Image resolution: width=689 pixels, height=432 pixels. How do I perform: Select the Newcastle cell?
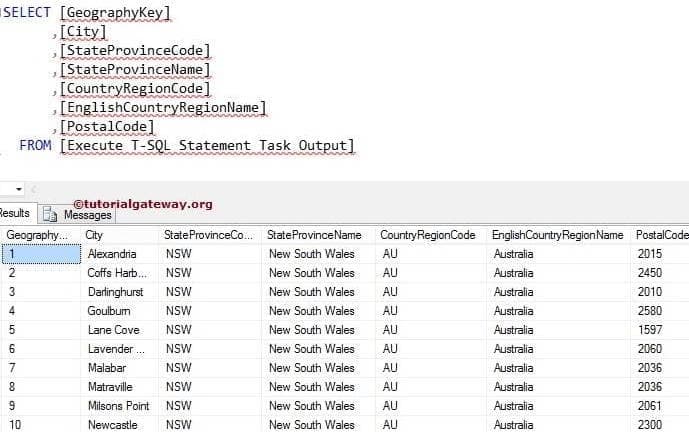[x=120, y=425]
